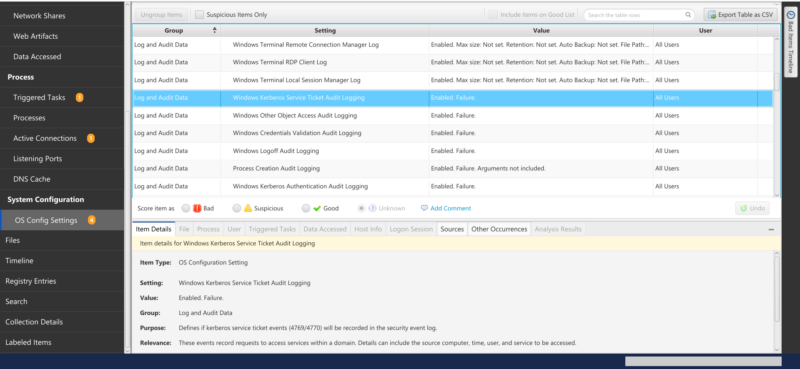Select Windows Credentials Validation Audit Logging row
This screenshot has width=800, height=369.
[x=453, y=133]
